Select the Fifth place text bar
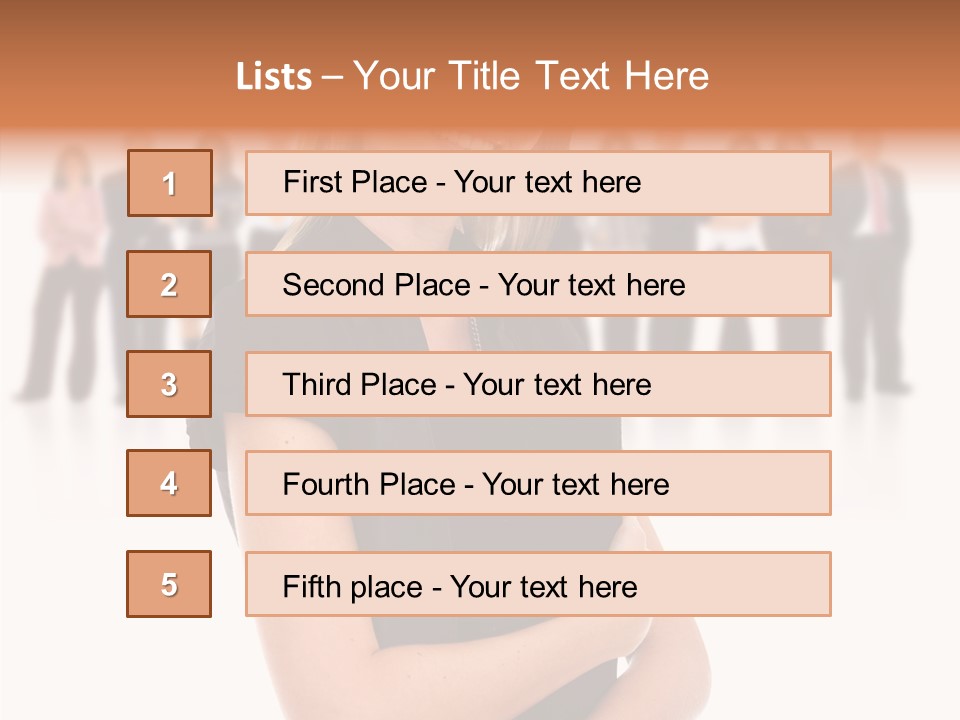 pos(538,584)
